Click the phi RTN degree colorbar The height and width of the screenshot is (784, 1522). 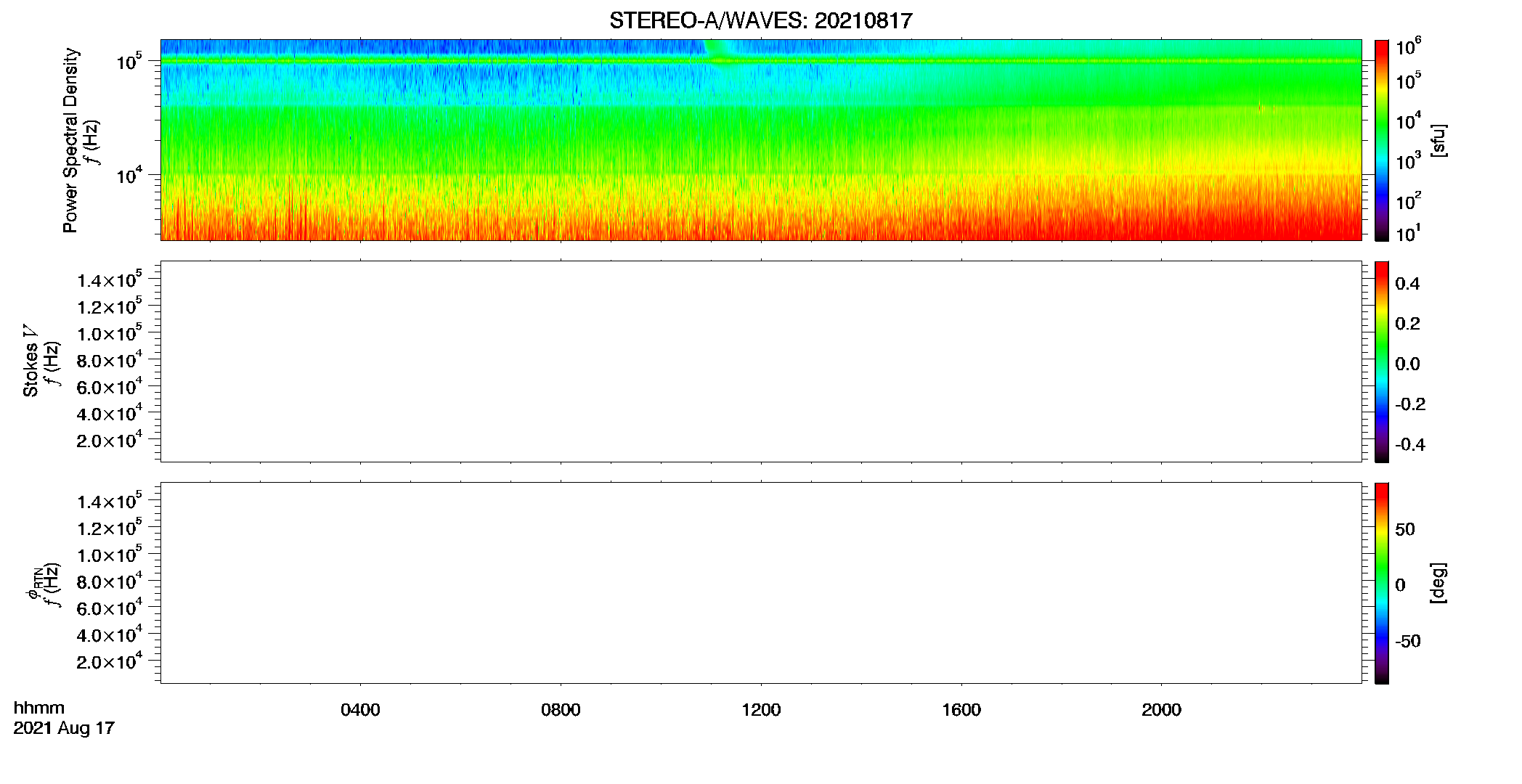(1382, 583)
